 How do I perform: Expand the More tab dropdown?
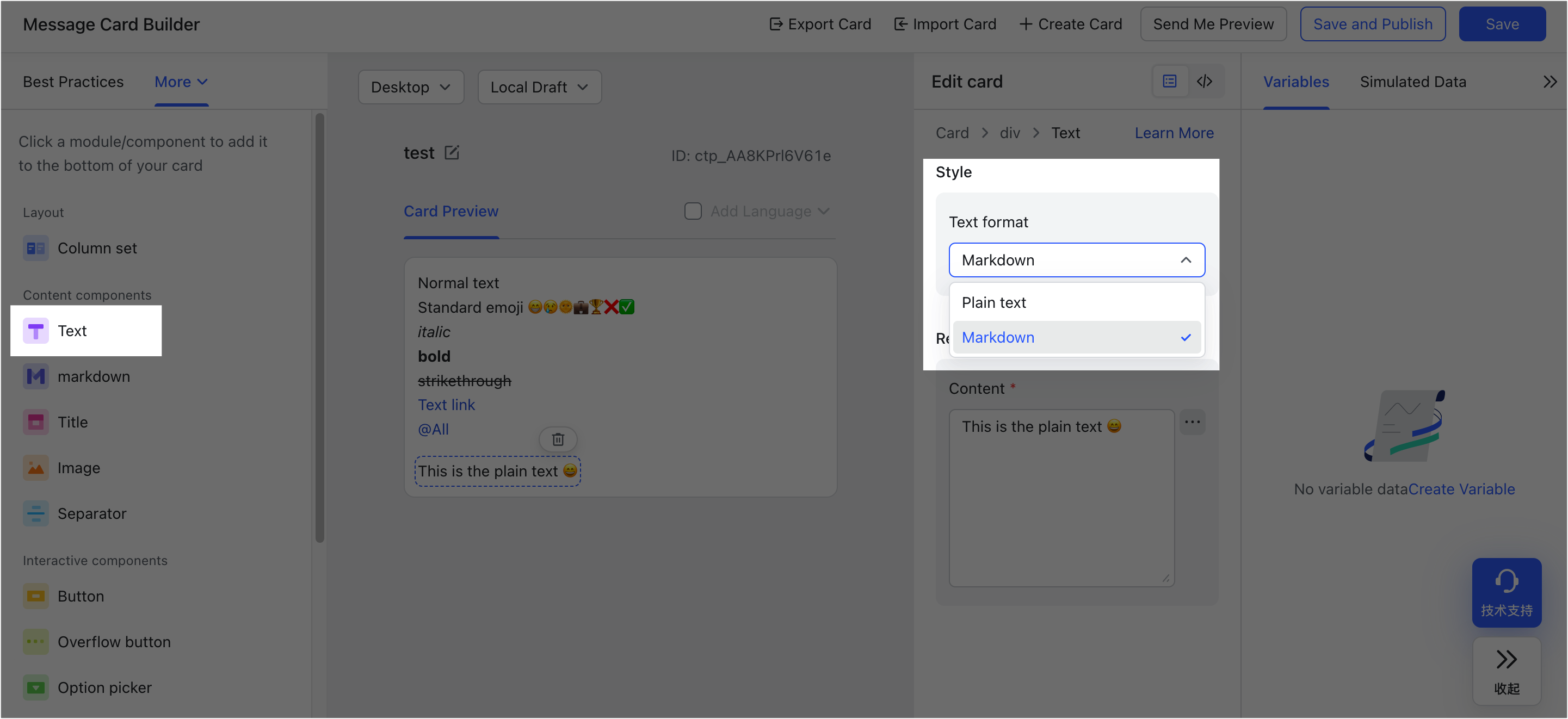click(181, 82)
